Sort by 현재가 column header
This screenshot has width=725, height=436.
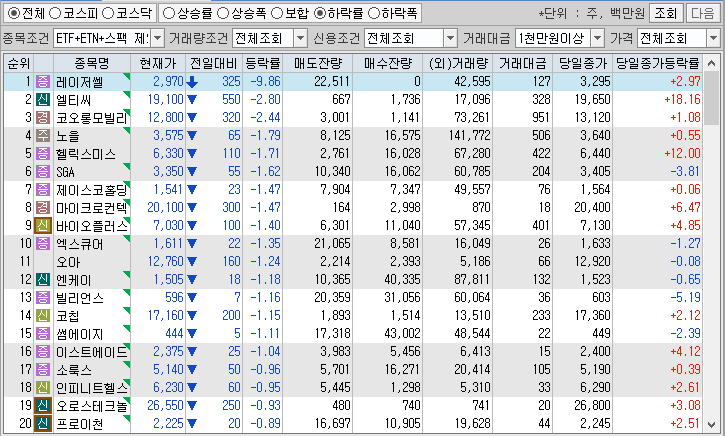point(158,63)
